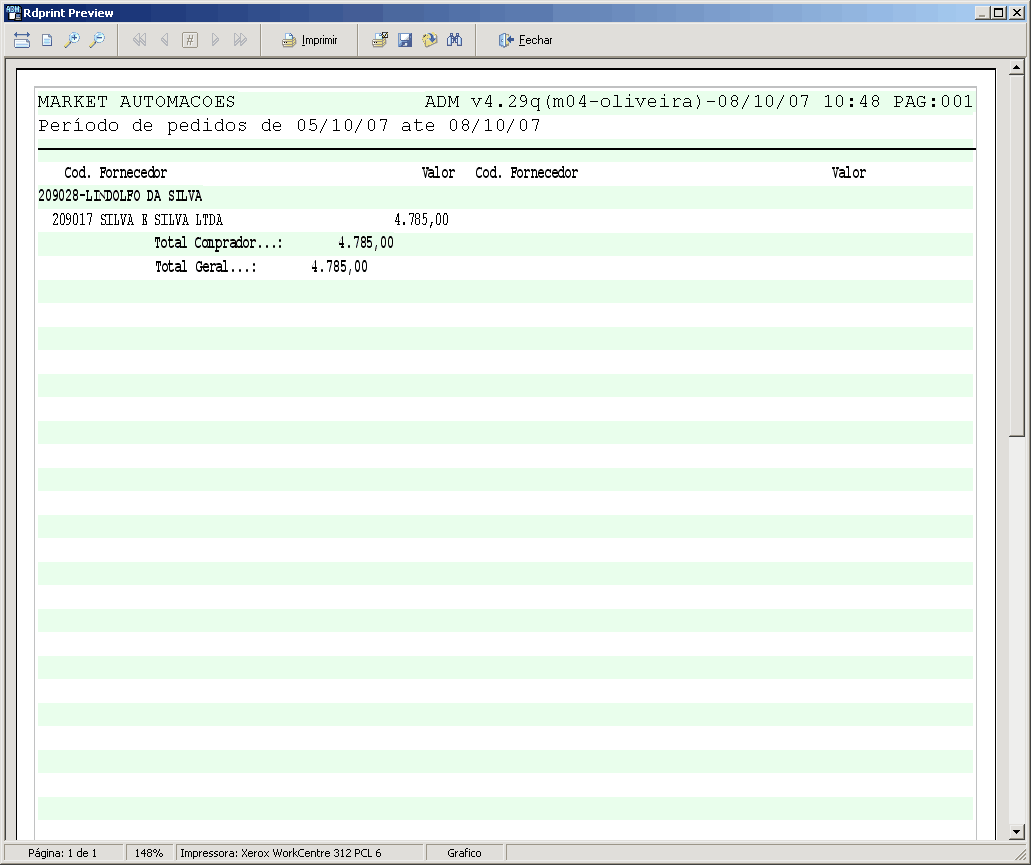The image size is (1031, 865).
Task: Go to last page arrow
Action: (x=240, y=40)
